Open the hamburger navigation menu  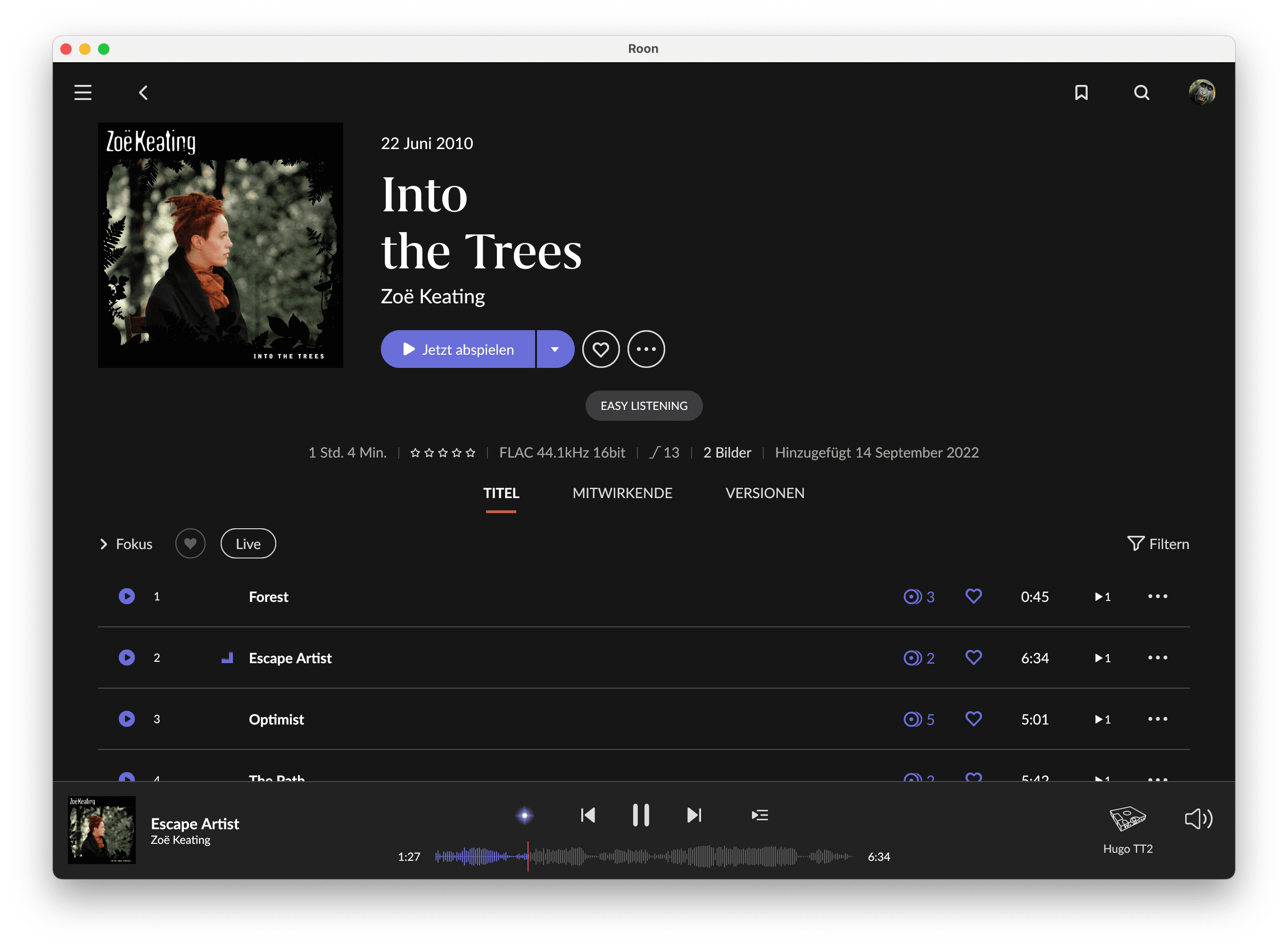pos(83,92)
